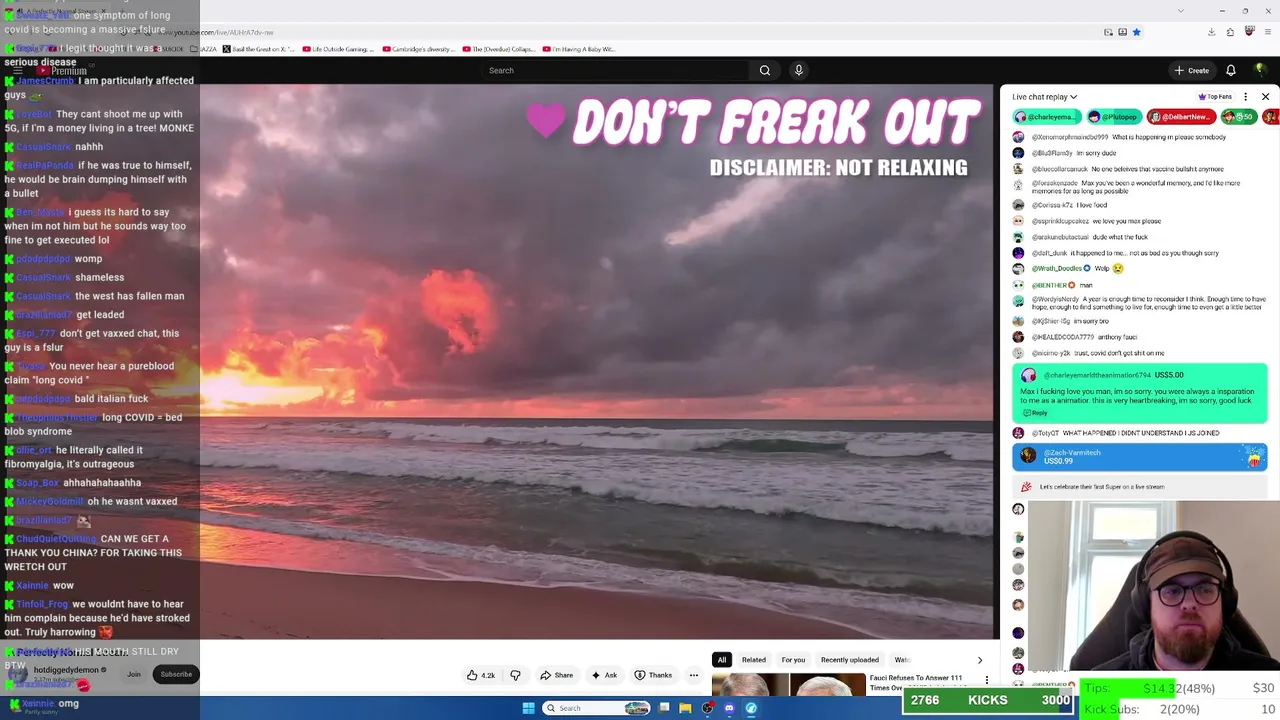Open Windows Start menu

(528, 708)
